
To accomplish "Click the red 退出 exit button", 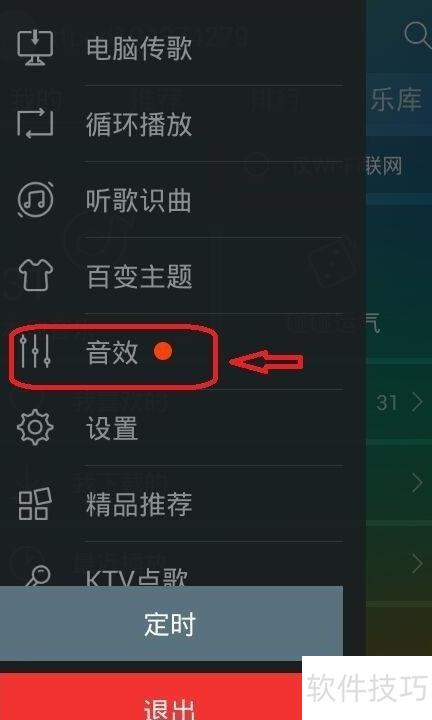I will [151, 696].
